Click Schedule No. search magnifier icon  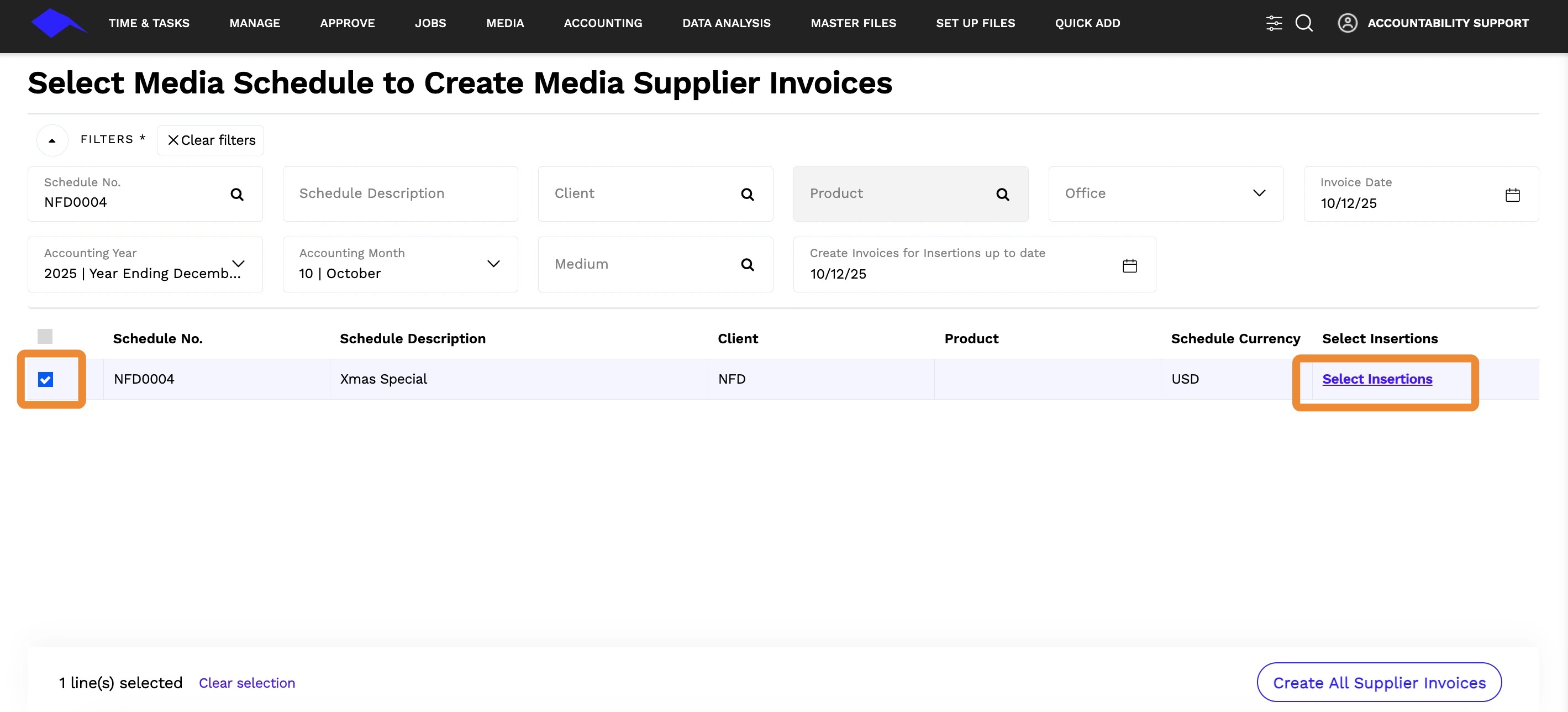(x=237, y=194)
